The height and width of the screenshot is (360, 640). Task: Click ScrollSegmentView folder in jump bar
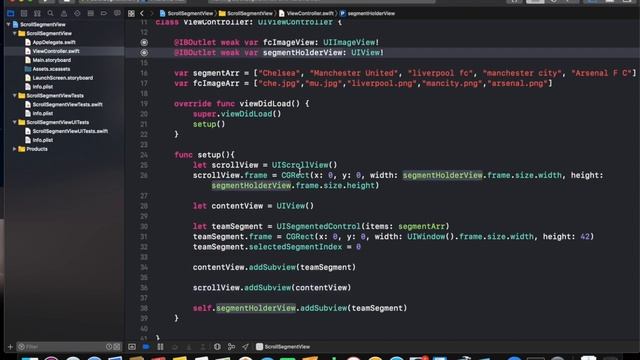coord(246,13)
